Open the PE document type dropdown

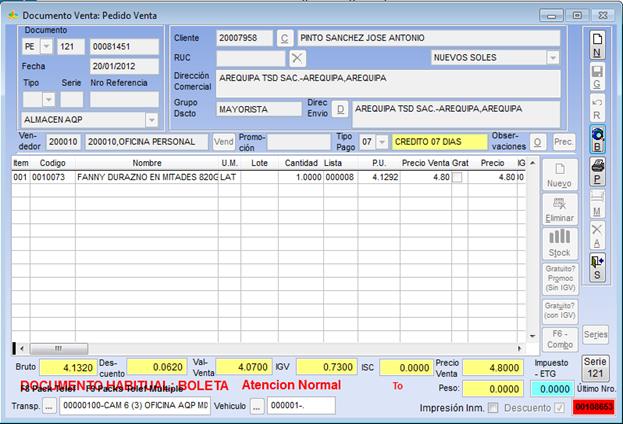(46, 46)
